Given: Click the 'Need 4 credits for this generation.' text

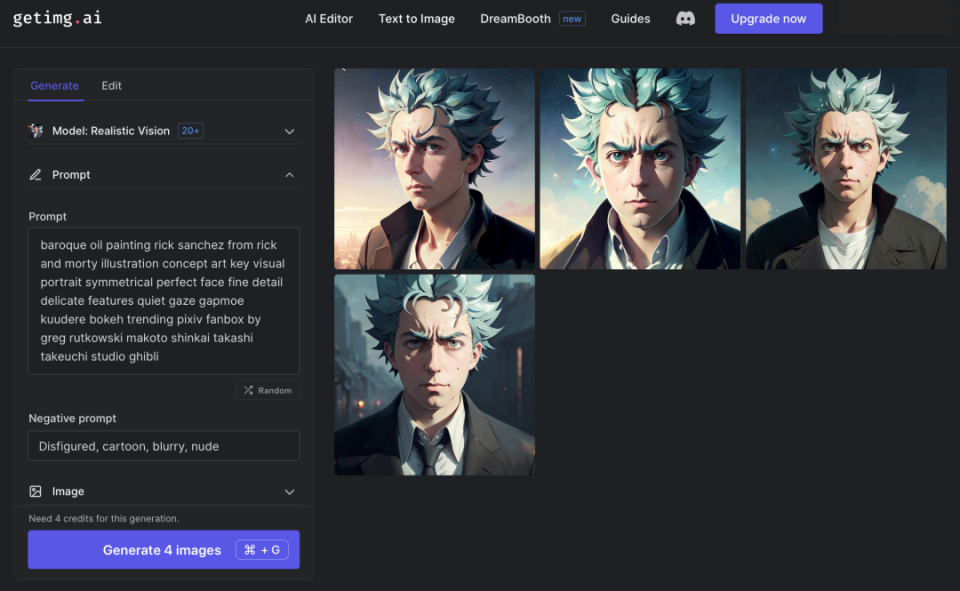Looking at the screenshot, I should (103, 518).
